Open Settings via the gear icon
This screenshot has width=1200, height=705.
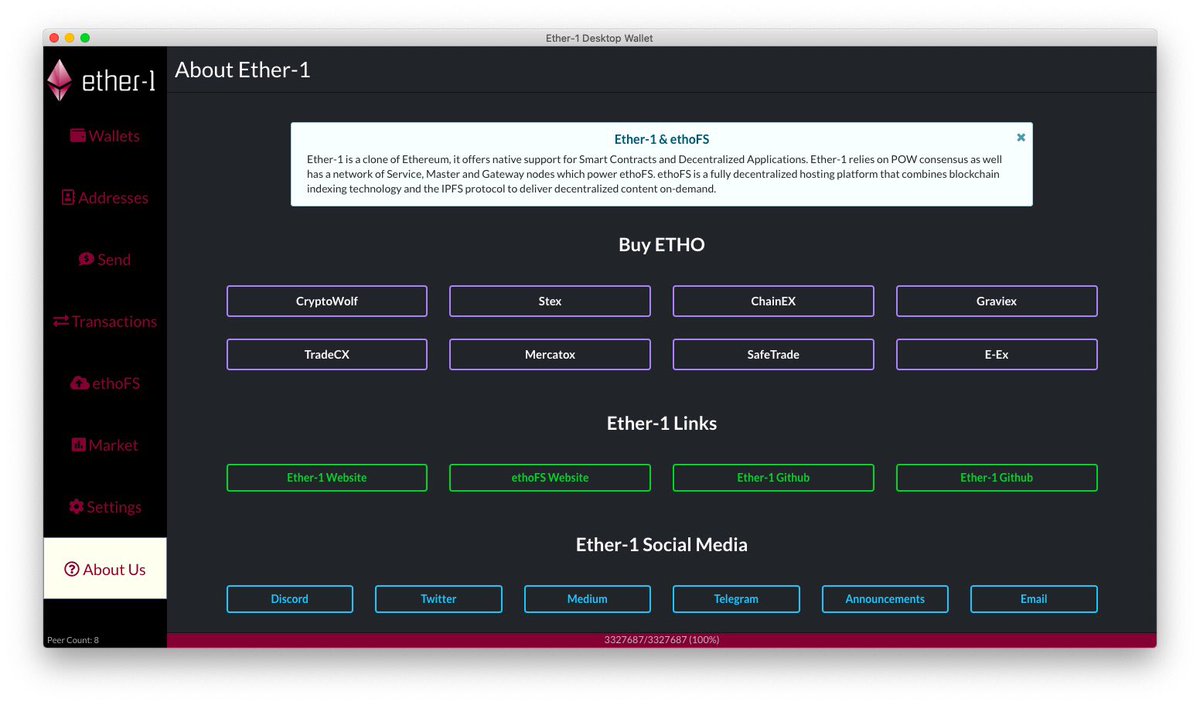click(78, 507)
